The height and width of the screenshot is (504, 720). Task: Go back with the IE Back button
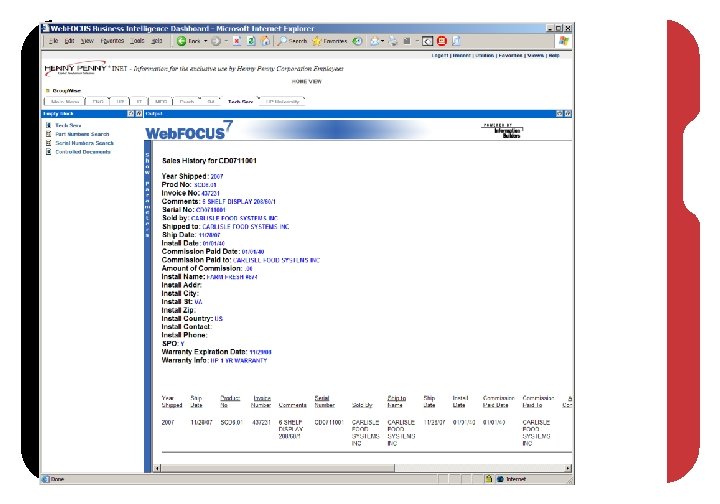189,41
